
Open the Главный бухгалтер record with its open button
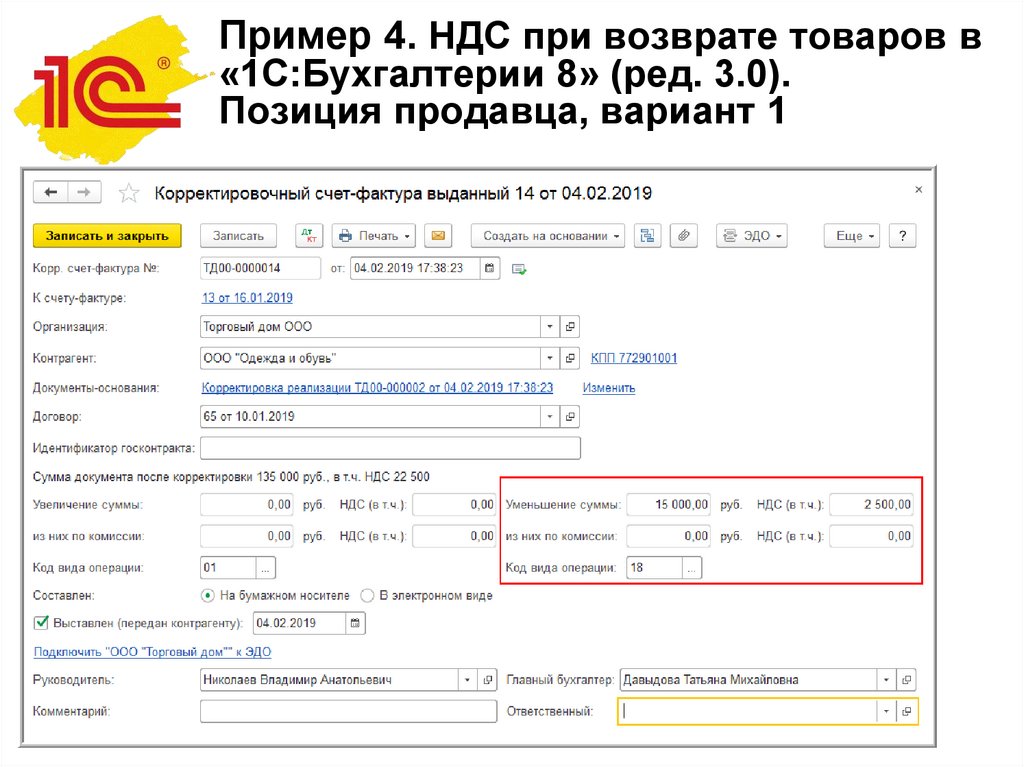906,680
